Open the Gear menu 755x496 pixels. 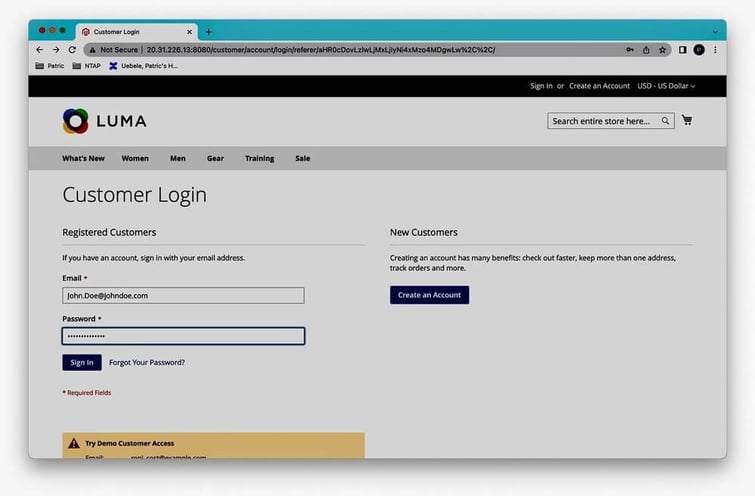pyautogui.click(x=215, y=158)
